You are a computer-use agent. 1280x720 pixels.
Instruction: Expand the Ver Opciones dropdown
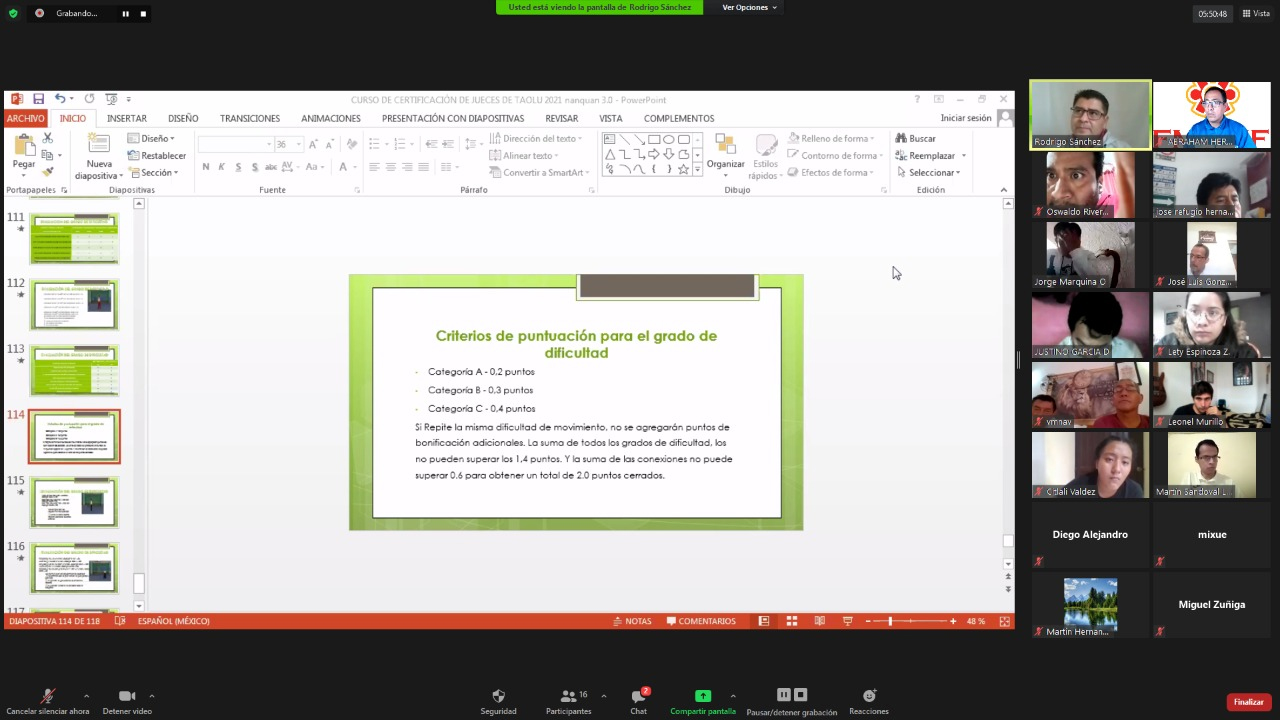tap(749, 8)
